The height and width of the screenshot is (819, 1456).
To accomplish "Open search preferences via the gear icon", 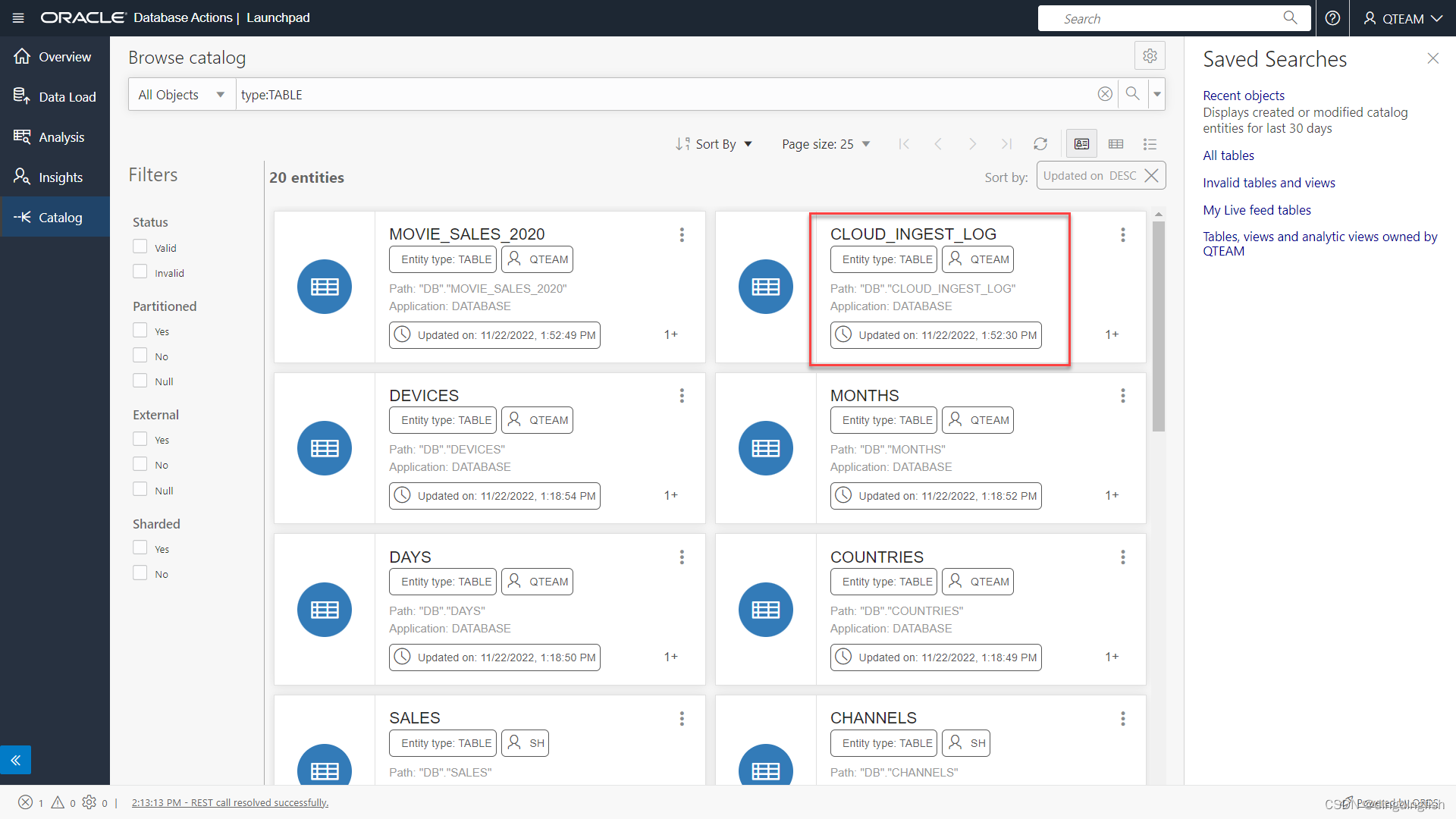I will point(1150,55).
